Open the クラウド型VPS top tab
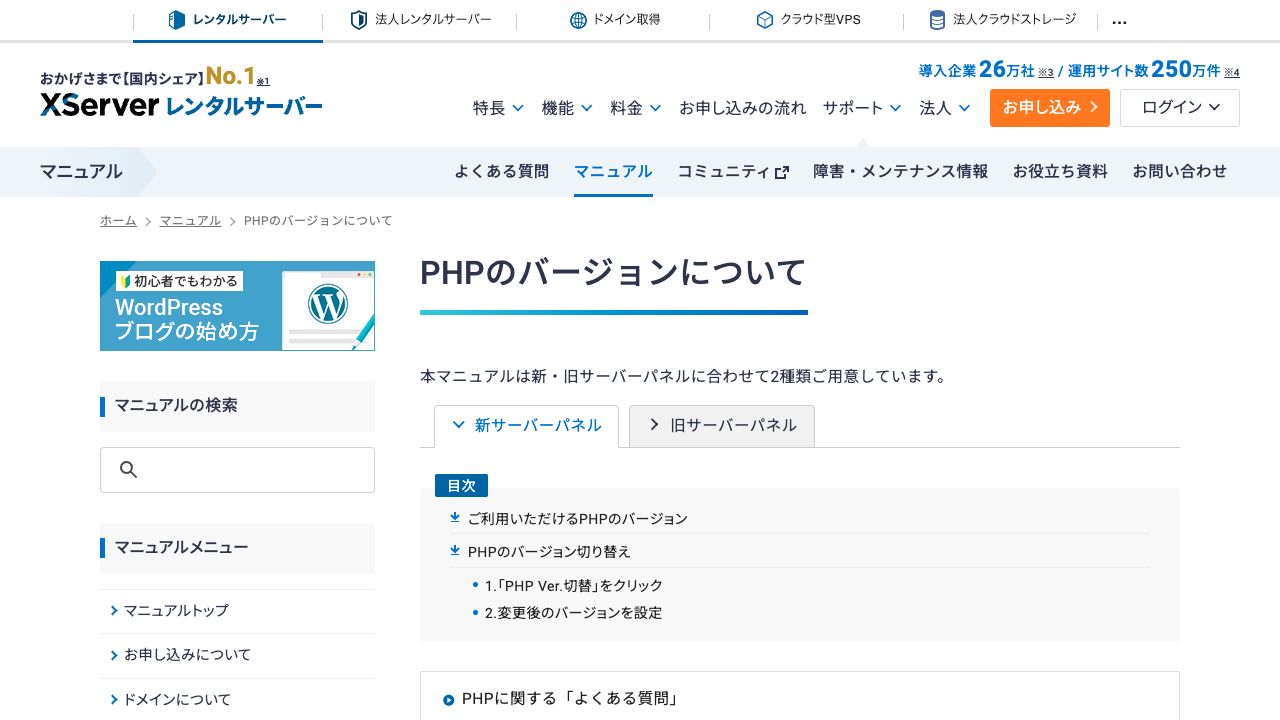1280x720 pixels. pos(808,20)
